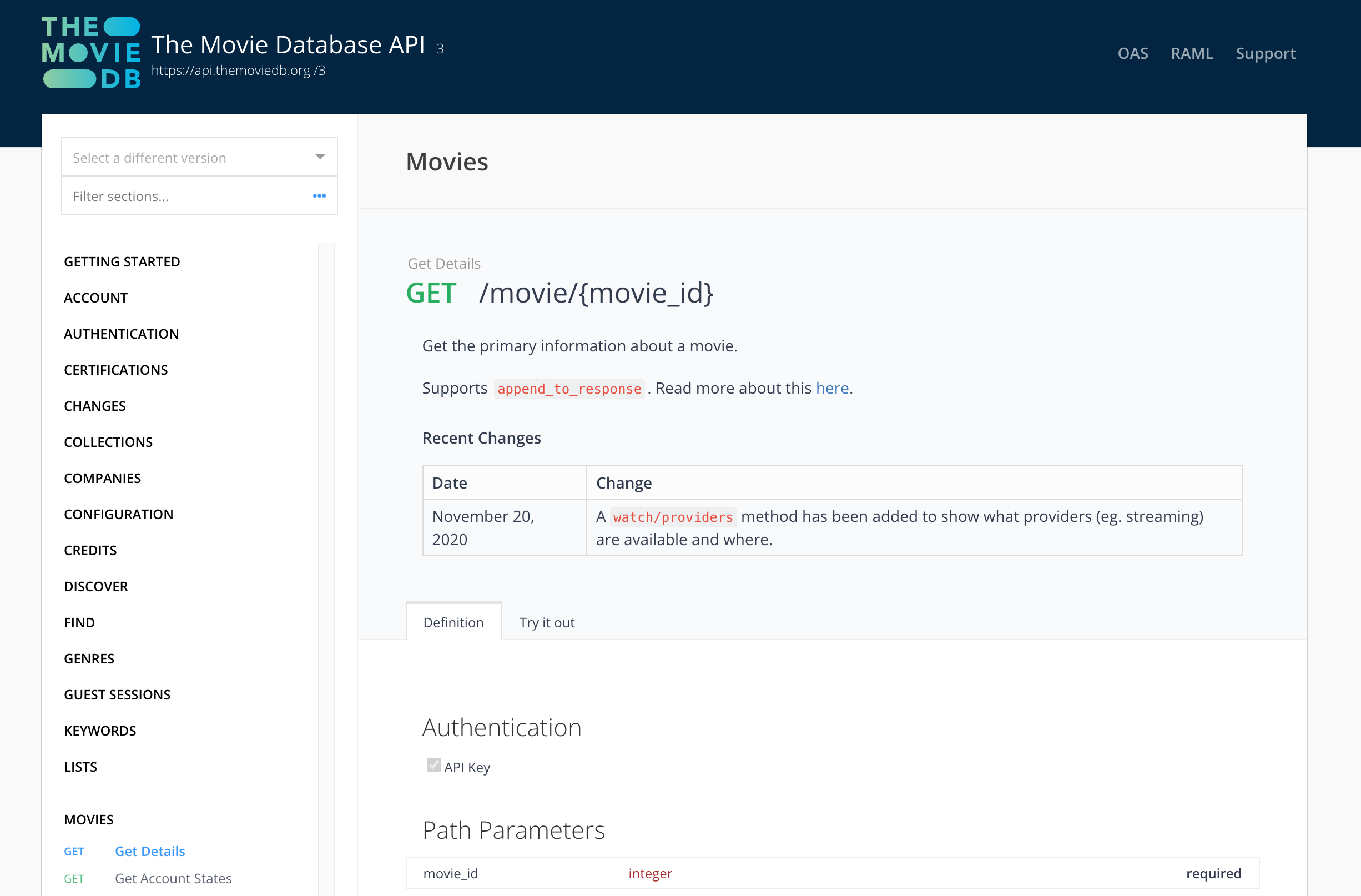
Task: Toggle the API Key checkbox
Action: click(433, 766)
